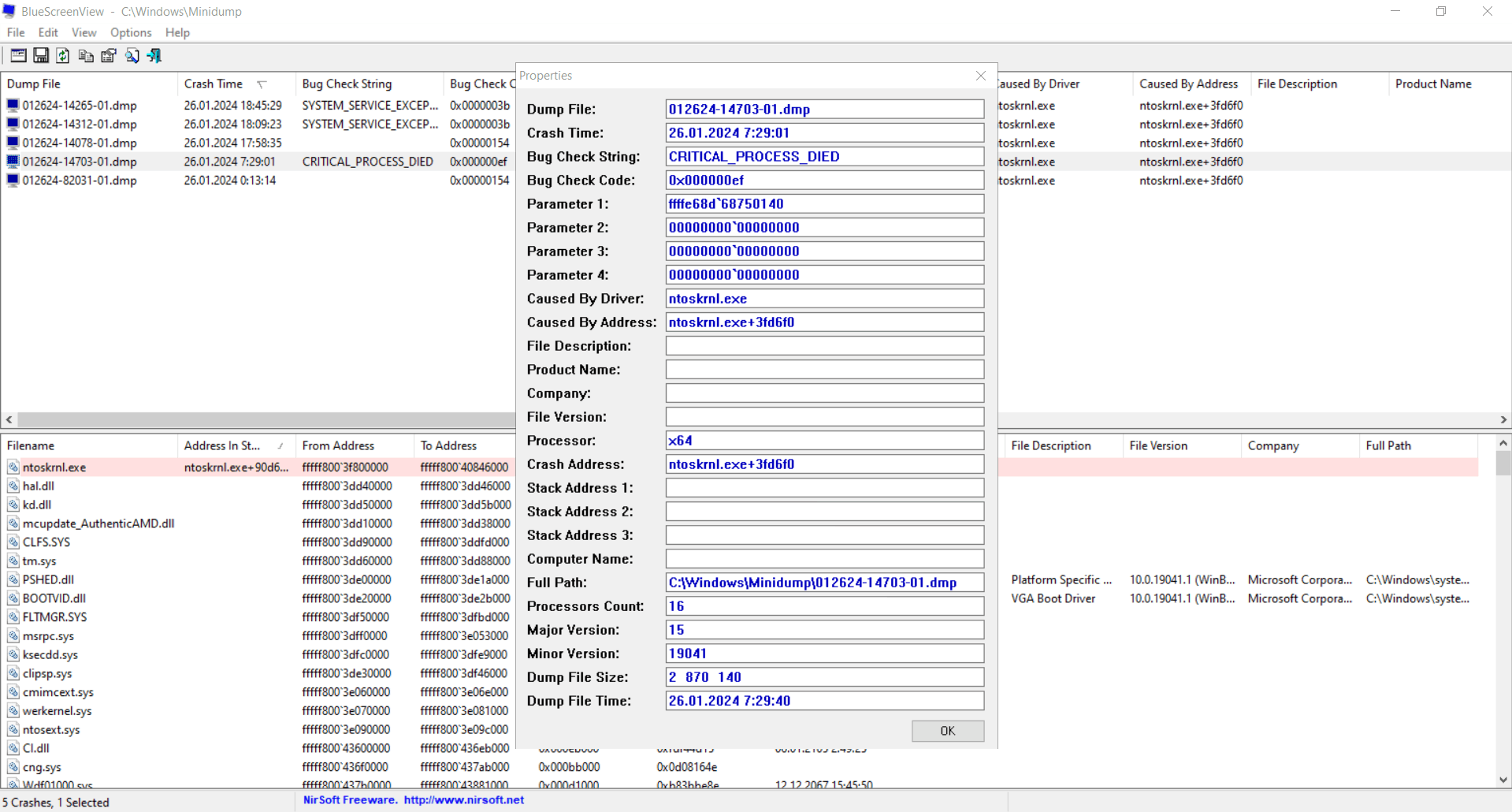
Task: Click the Refresh toolbar icon
Action: coord(63,55)
